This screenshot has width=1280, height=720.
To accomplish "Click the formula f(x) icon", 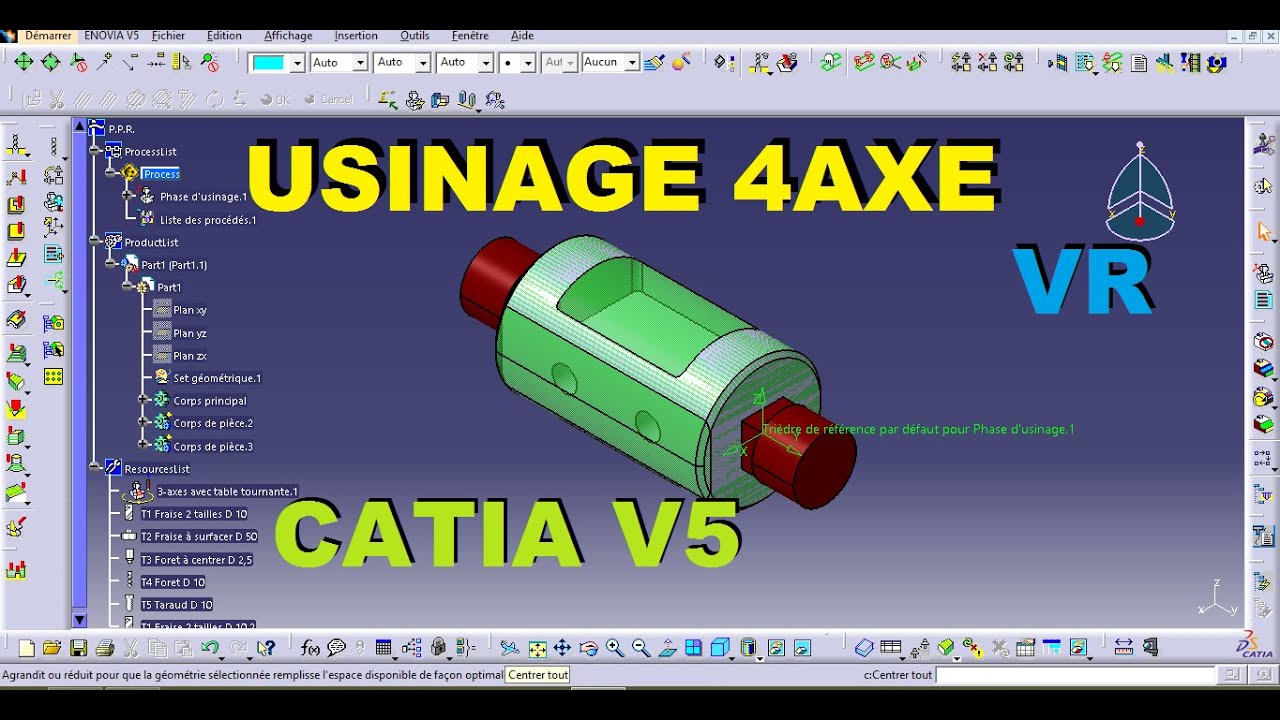I will (x=311, y=648).
